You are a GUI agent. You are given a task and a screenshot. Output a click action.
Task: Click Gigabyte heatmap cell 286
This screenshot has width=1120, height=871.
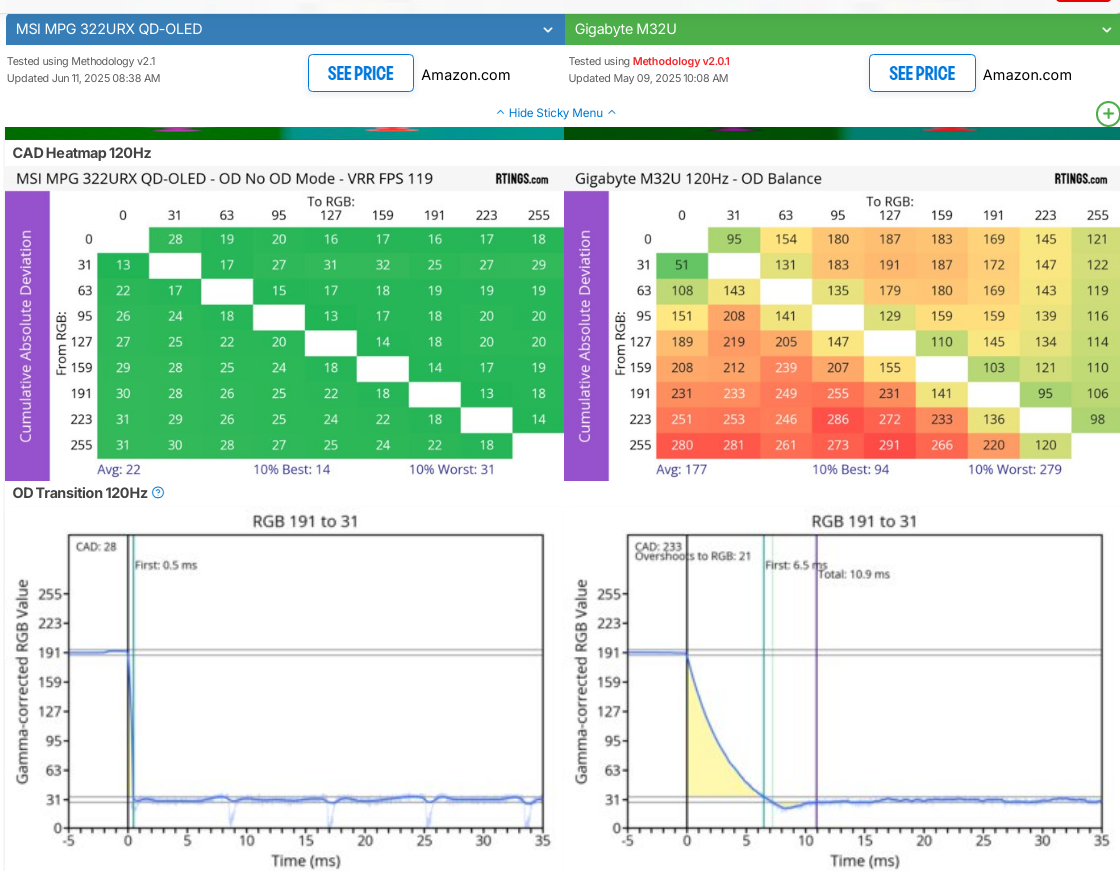pos(838,419)
